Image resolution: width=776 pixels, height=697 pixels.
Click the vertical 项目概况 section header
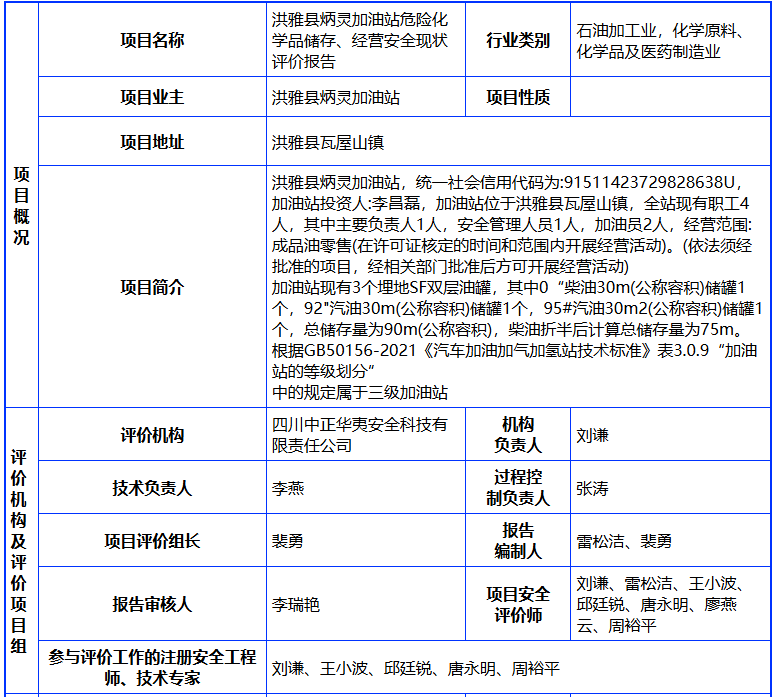[21, 205]
